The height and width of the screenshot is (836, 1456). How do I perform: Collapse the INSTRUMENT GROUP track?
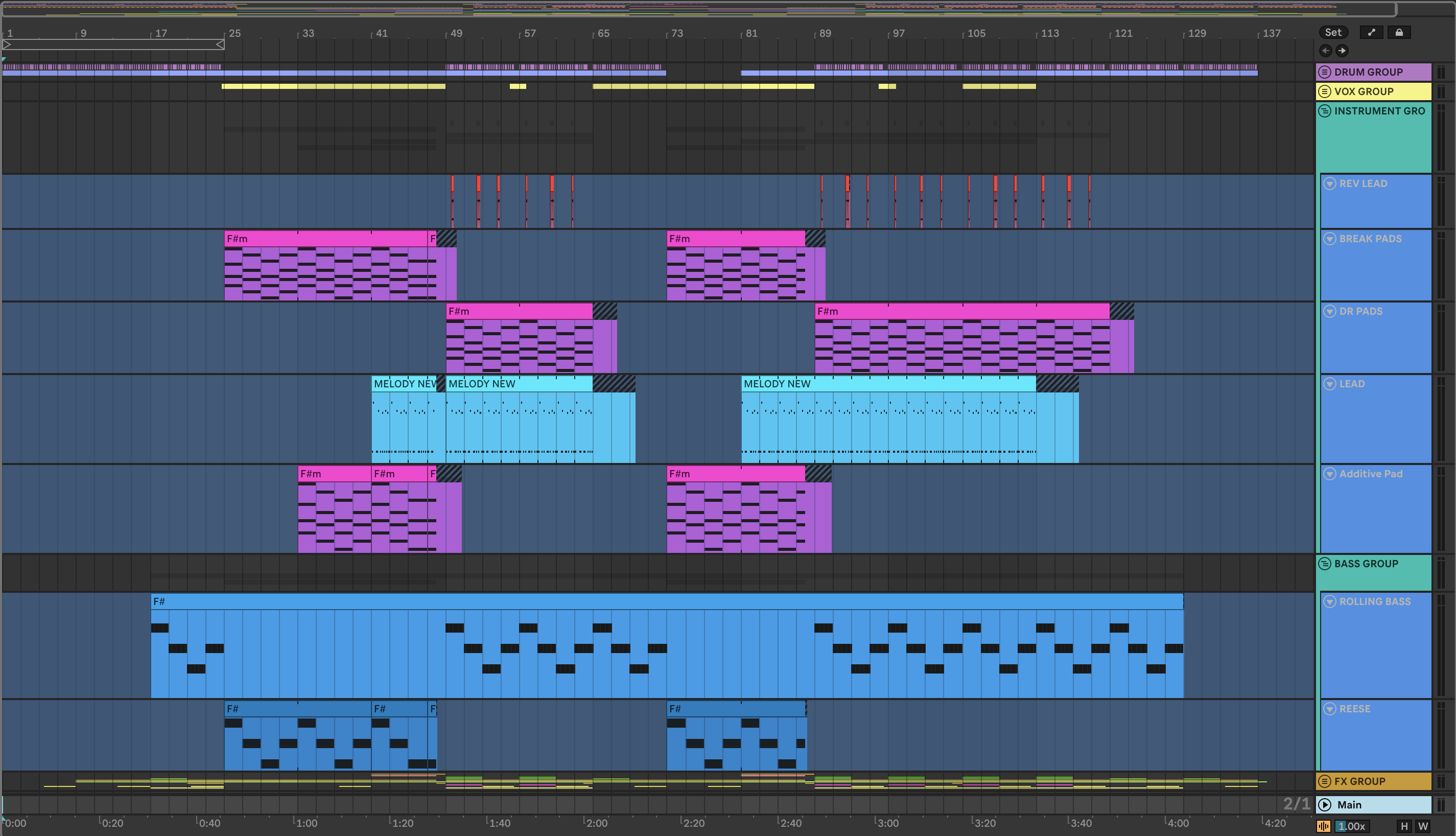click(1325, 111)
